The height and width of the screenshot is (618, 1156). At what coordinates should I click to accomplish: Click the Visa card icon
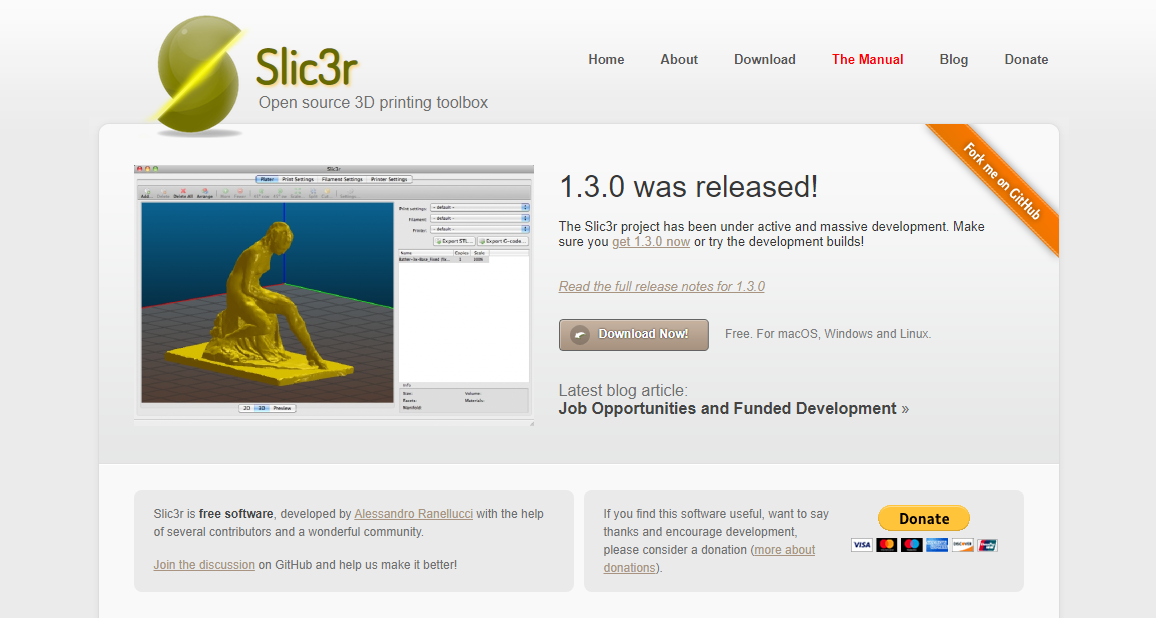pos(861,545)
